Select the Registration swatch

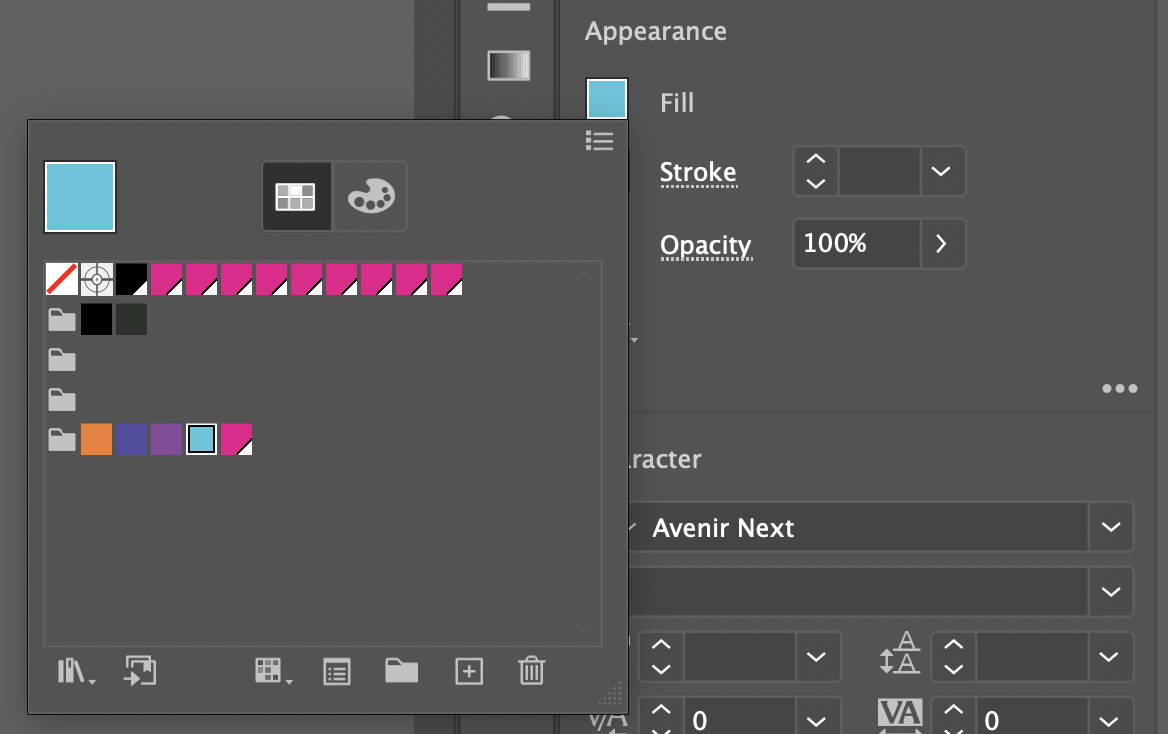(x=96, y=279)
